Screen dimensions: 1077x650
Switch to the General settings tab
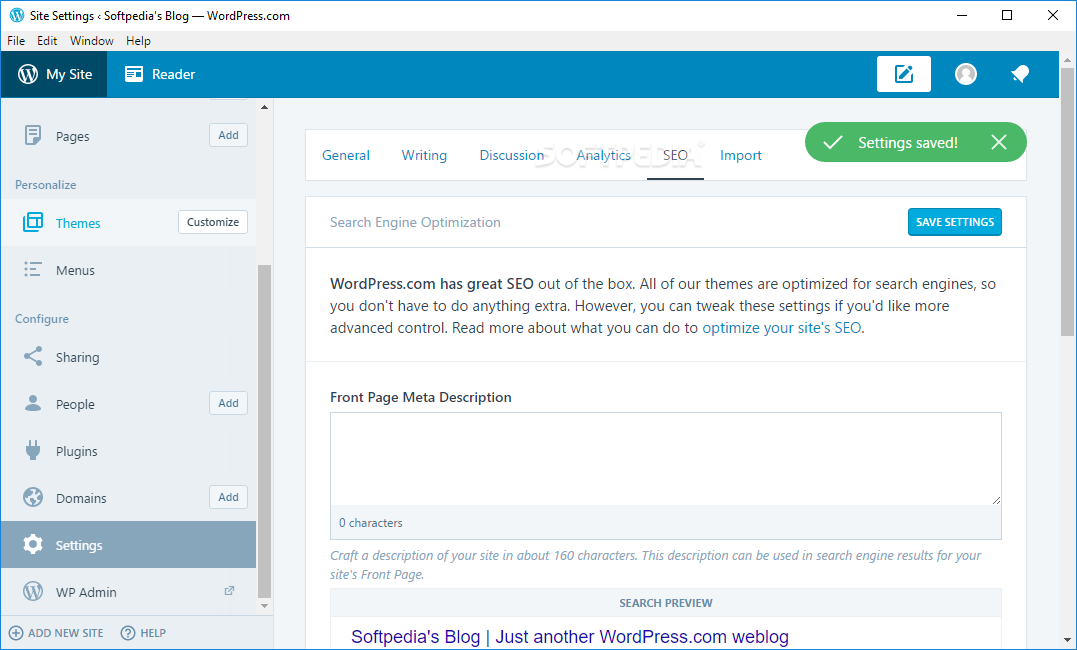(x=345, y=155)
